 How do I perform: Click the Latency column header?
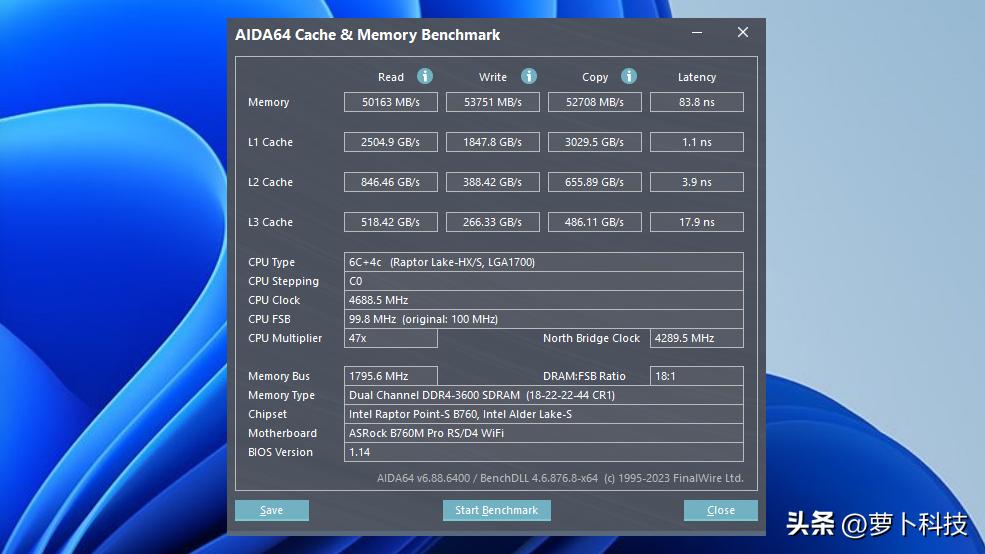(697, 77)
